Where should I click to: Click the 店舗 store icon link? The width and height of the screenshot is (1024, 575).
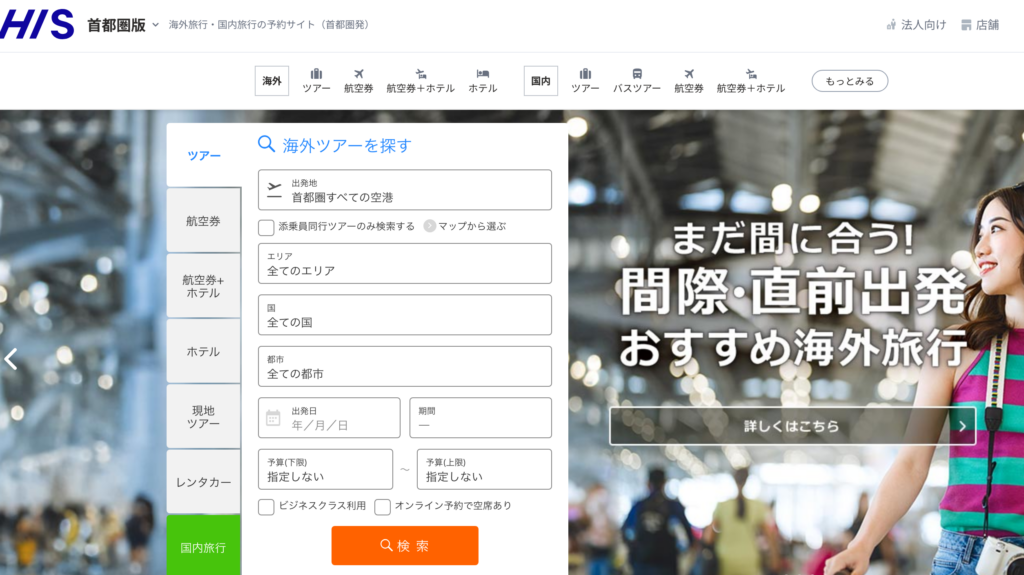tap(966, 25)
